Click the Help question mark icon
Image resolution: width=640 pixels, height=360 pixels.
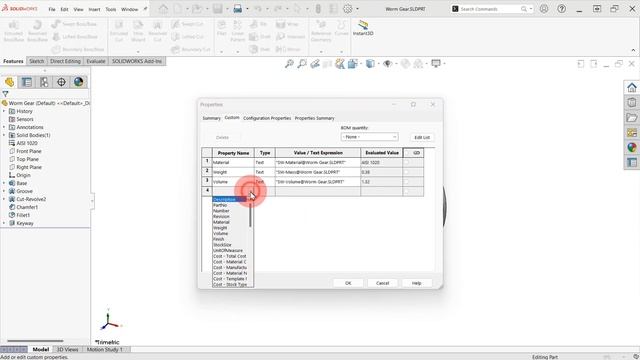click(x=562, y=9)
